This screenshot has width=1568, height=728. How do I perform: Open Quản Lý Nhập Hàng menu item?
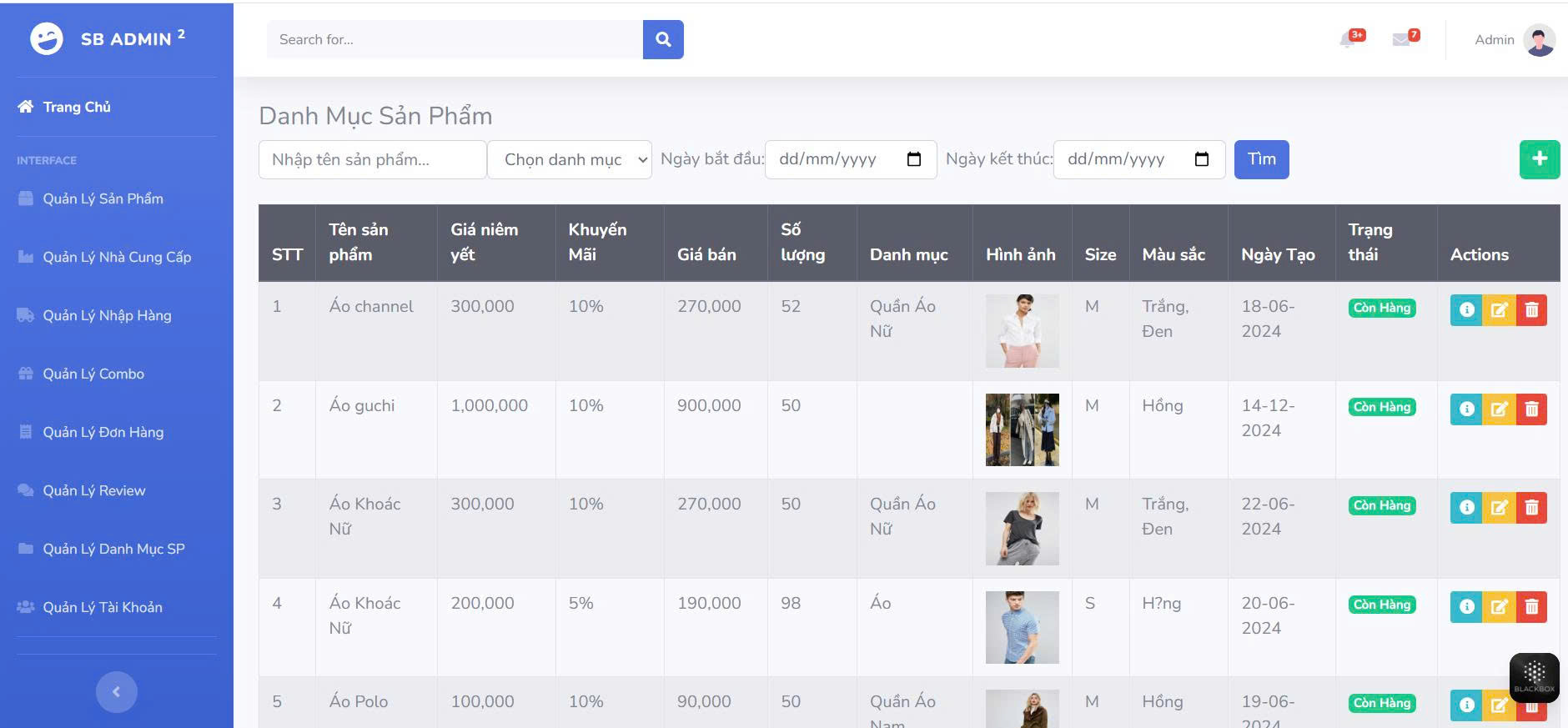click(107, 315)
